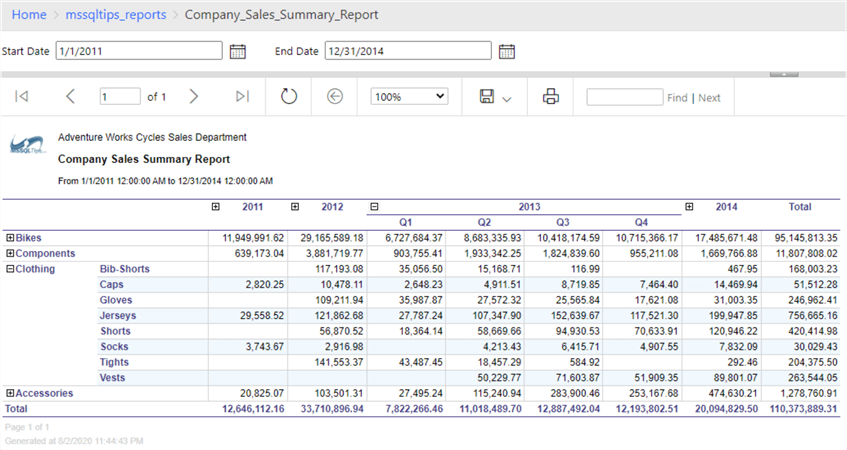Print the report
Image resolution: width=847 pixels, height=450 pixels.
coord(550,97)
